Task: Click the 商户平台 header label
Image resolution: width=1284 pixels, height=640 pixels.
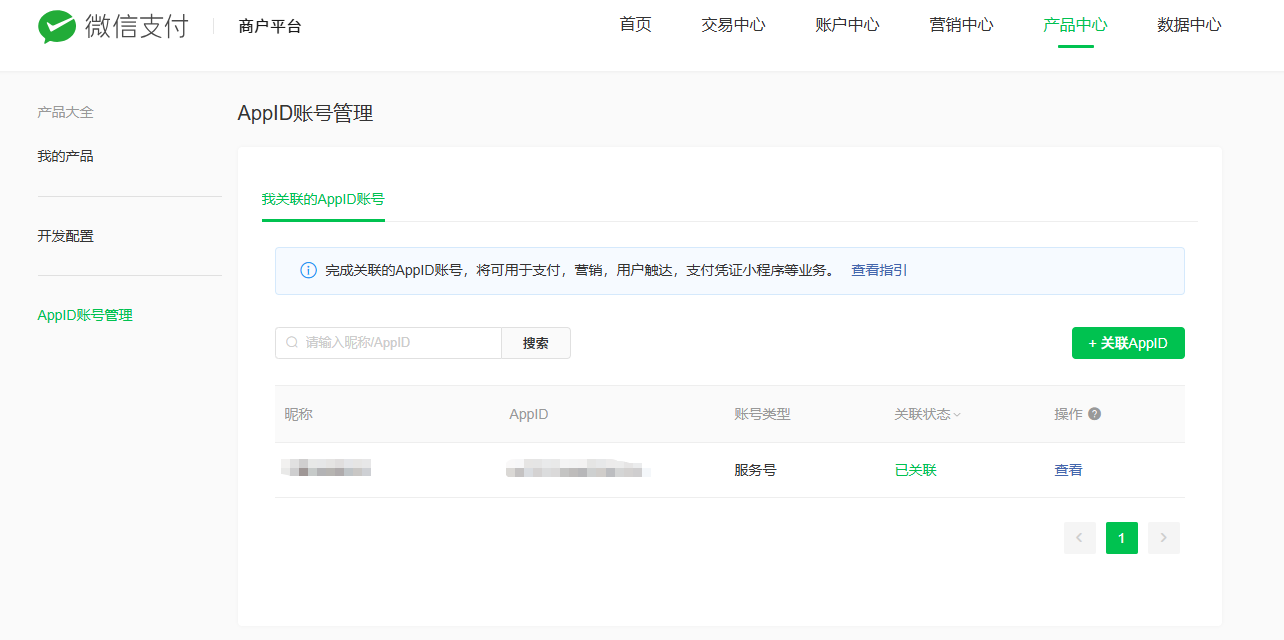Action: point(270,26)
